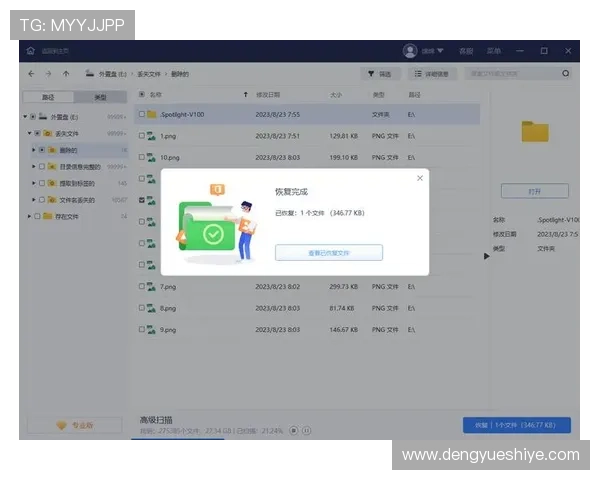
Task: Click the drive icon in breadcrumb
Action: [90, 73]
